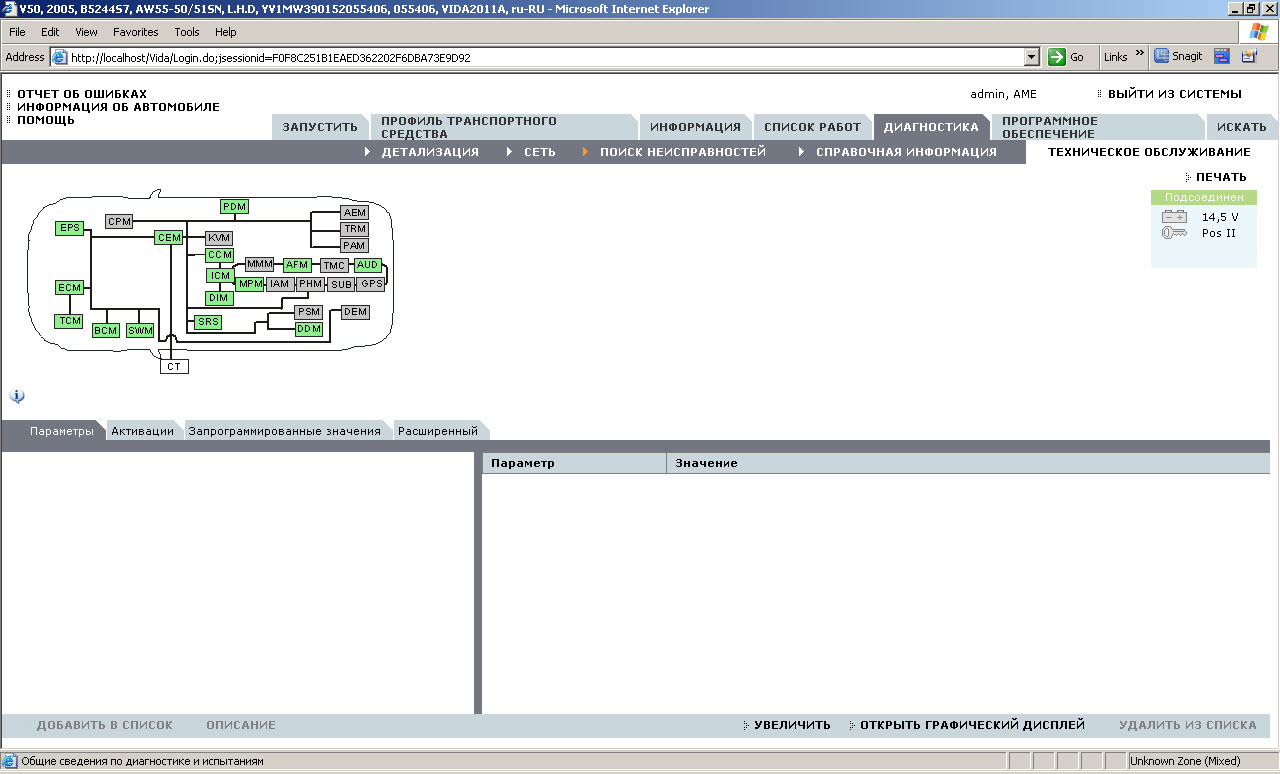
Task: Click the SRS module box
Action: [208, 322]
